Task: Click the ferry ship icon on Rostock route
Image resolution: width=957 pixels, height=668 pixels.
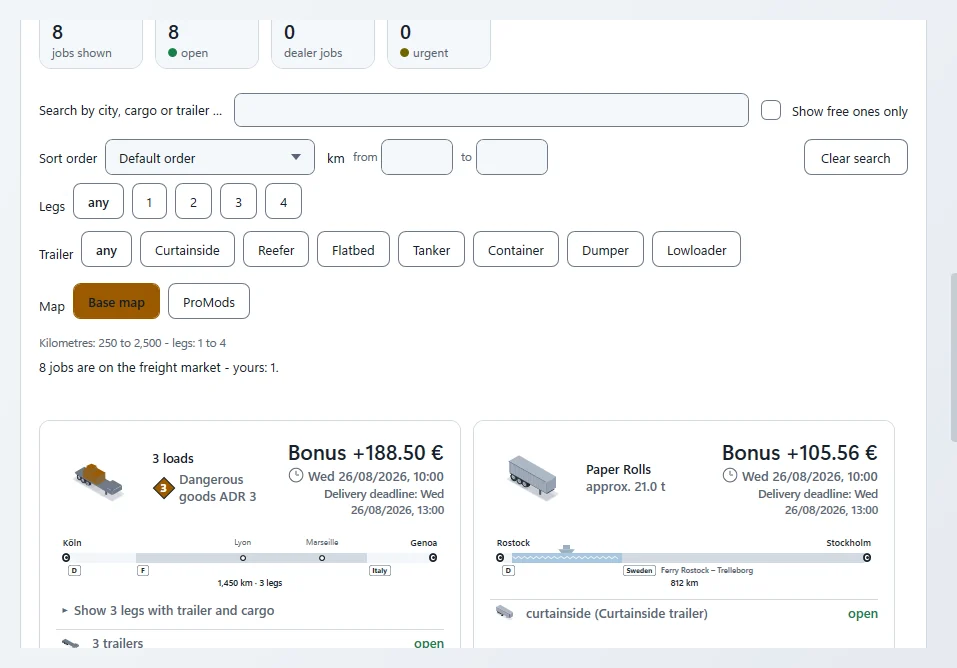Action: point(566,549)
